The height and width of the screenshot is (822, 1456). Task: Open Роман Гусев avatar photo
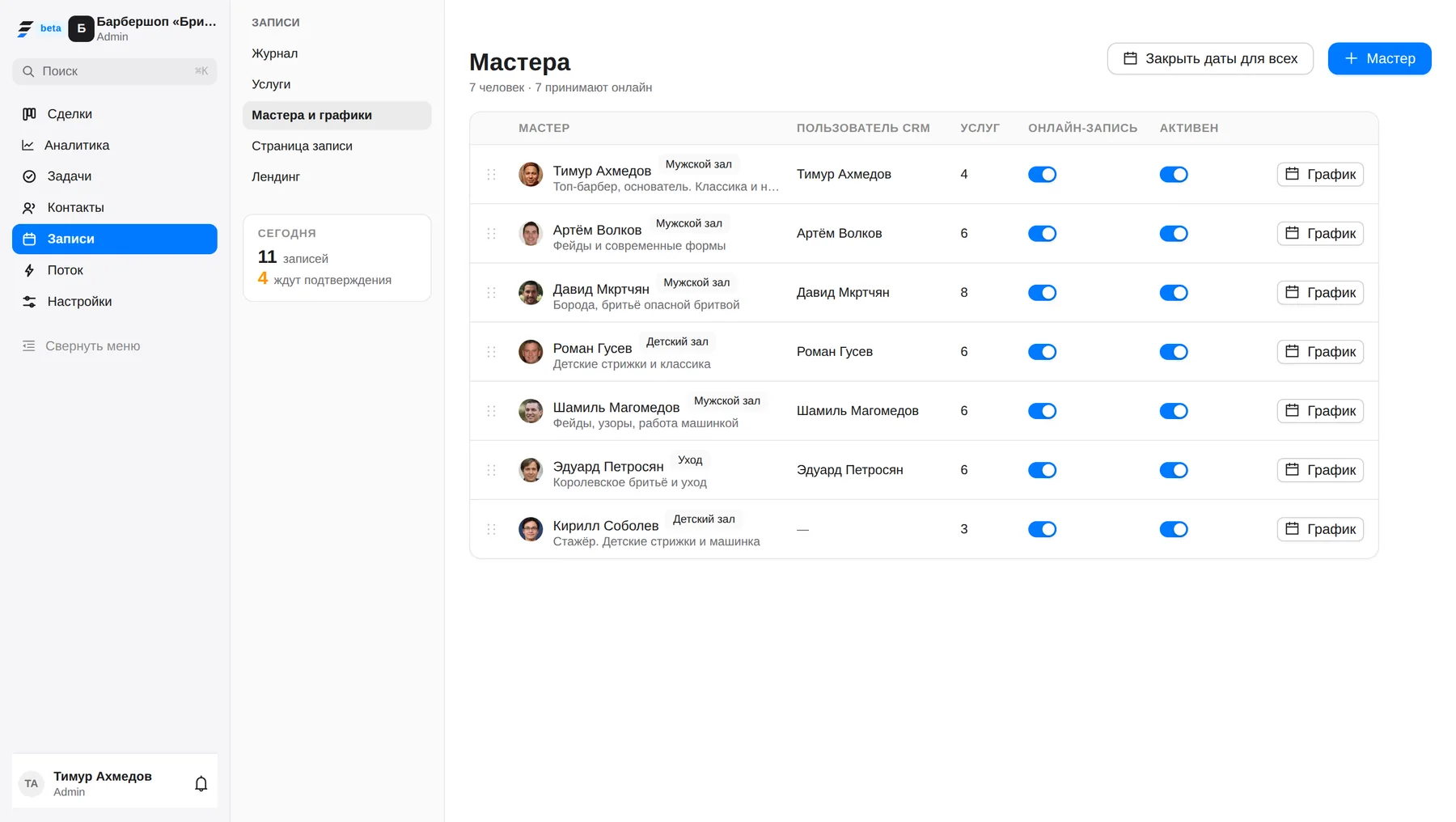(x=531, y=351)
